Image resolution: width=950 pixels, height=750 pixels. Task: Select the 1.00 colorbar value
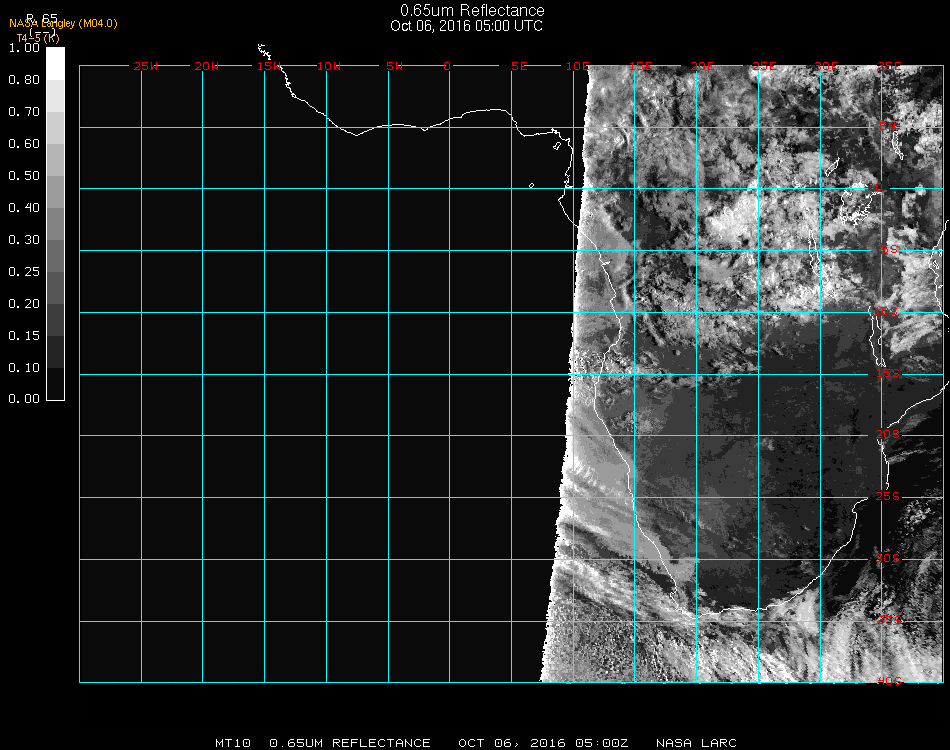tap(24, 48)
